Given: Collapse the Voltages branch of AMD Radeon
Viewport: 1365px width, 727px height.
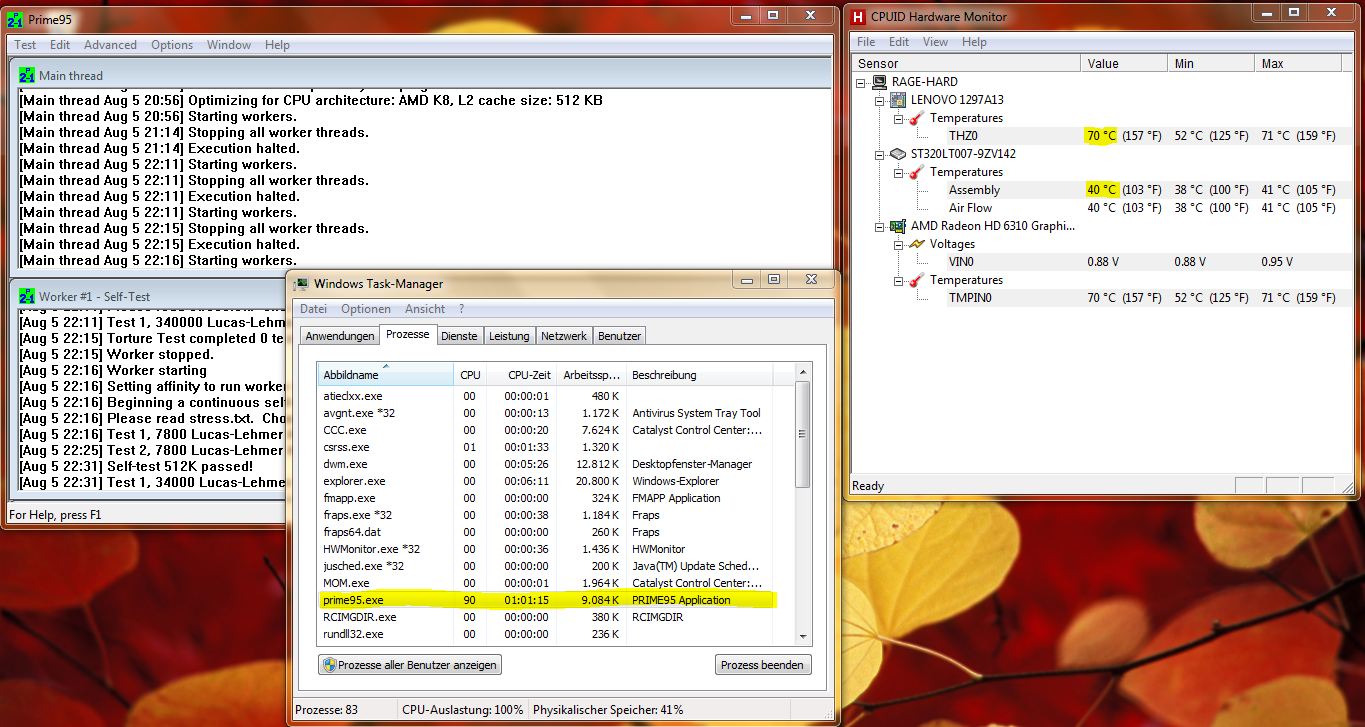Looking at the screenshot, I should coord(899,243).
